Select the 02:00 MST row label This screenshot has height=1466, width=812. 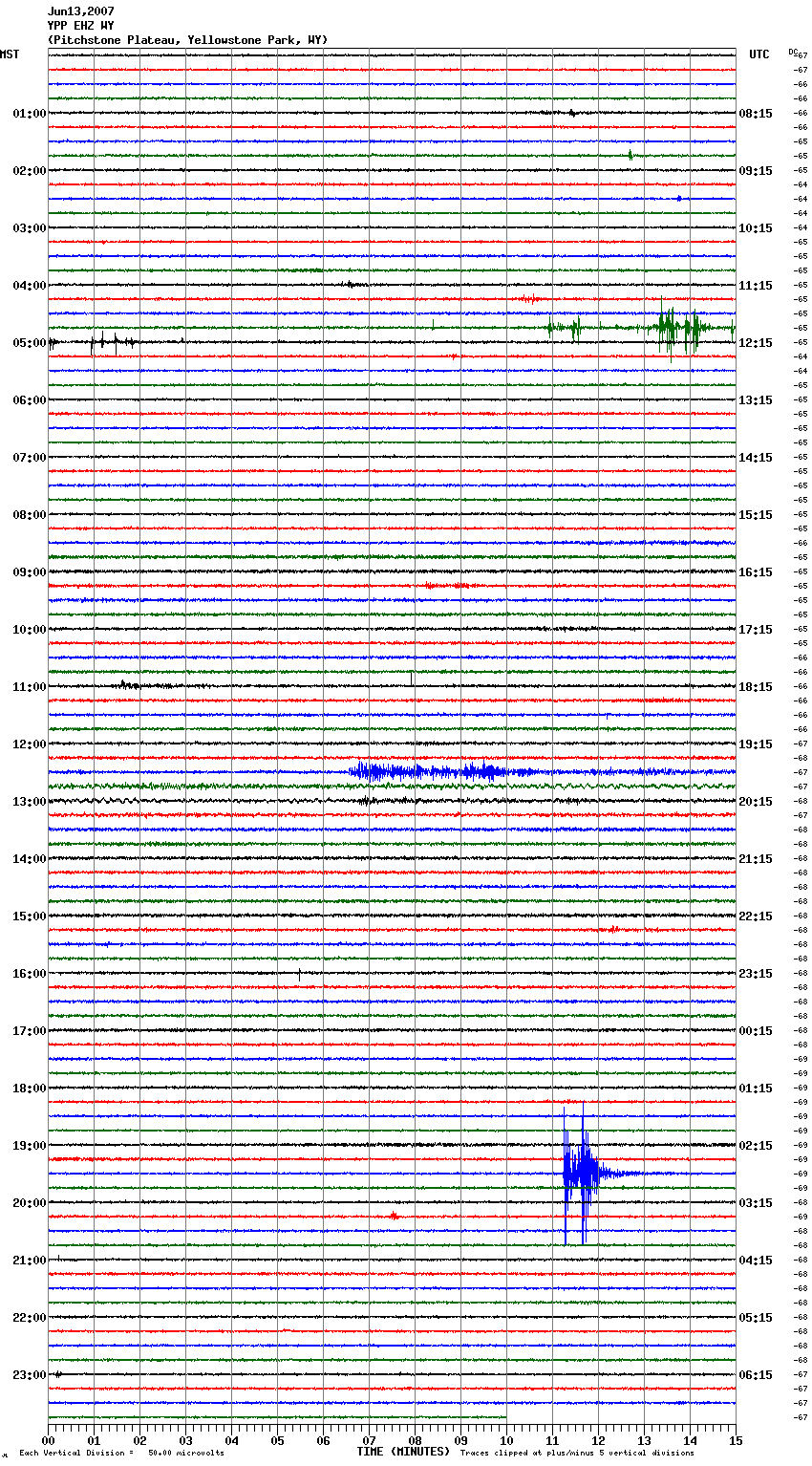tap(30, 171)
